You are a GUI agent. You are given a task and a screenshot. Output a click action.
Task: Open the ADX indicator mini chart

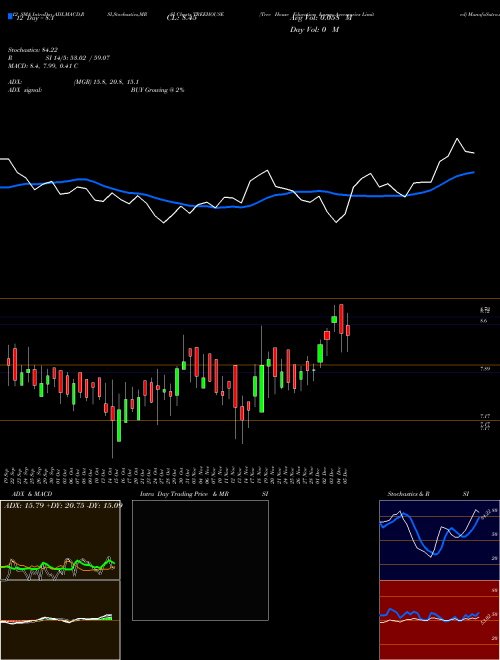coord(60,540)
